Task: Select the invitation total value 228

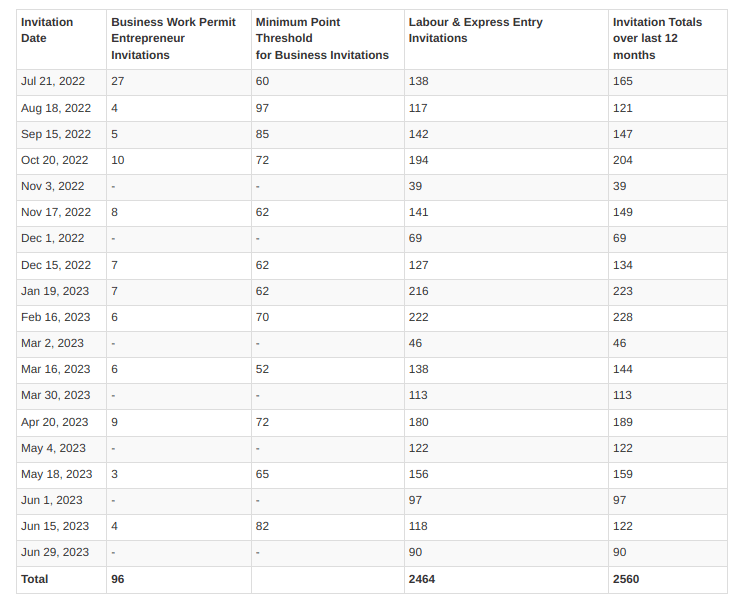Action: pyautogui.click(x=623, y=317)
